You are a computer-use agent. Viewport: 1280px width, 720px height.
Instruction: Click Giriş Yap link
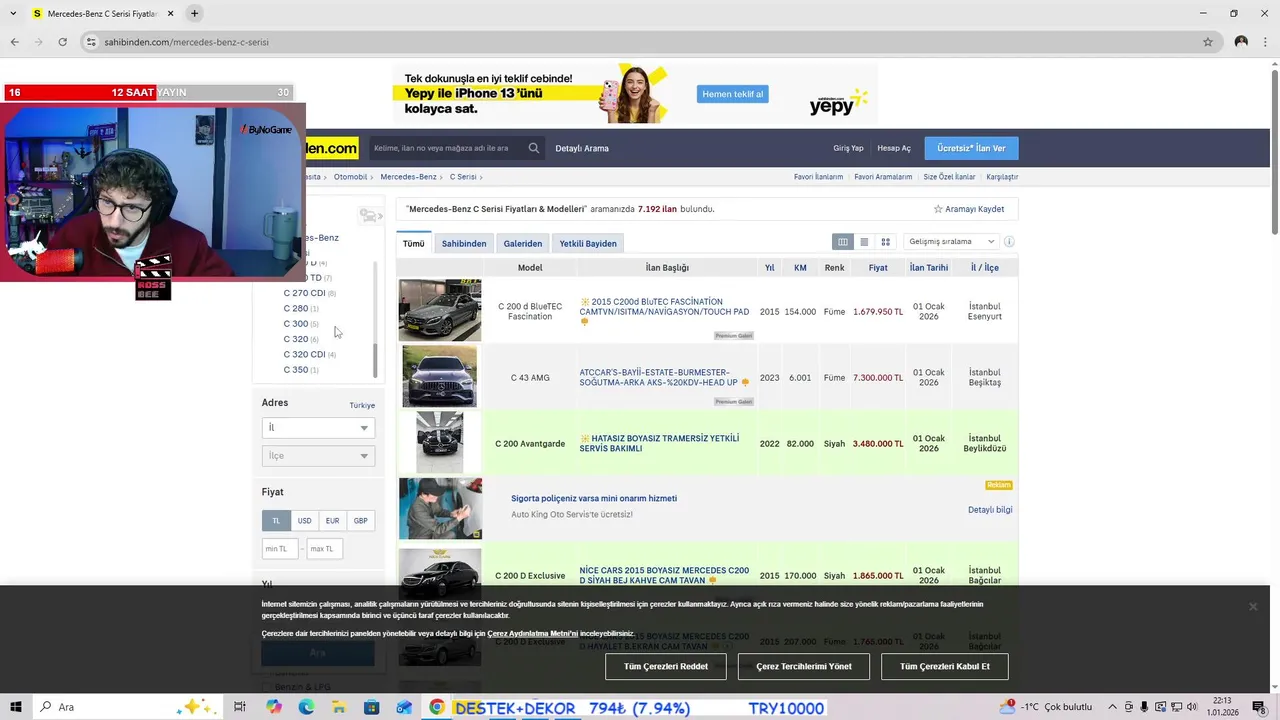[848, 148]
